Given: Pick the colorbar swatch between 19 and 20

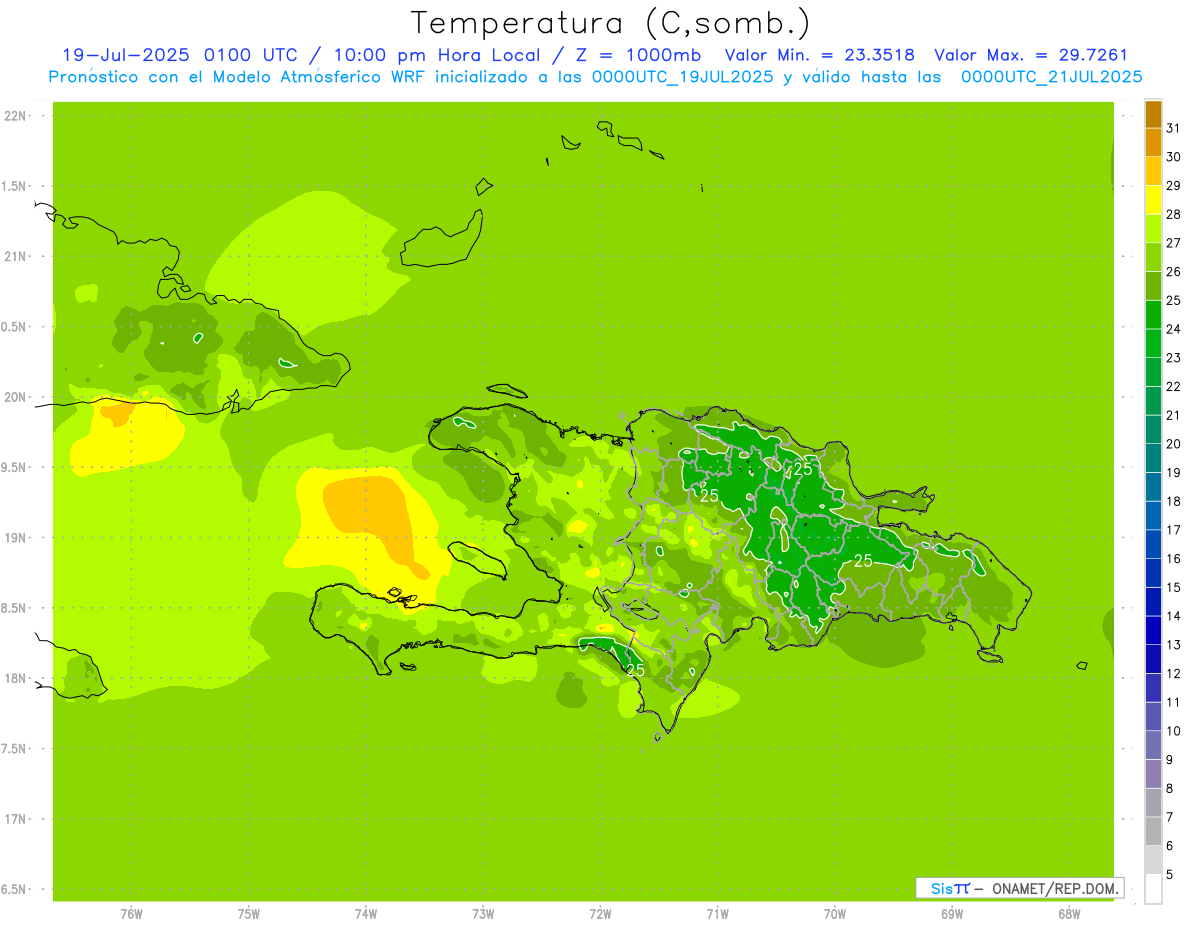Looking at the screenshot, I should pyautogui.click(x=1154, y=459).
